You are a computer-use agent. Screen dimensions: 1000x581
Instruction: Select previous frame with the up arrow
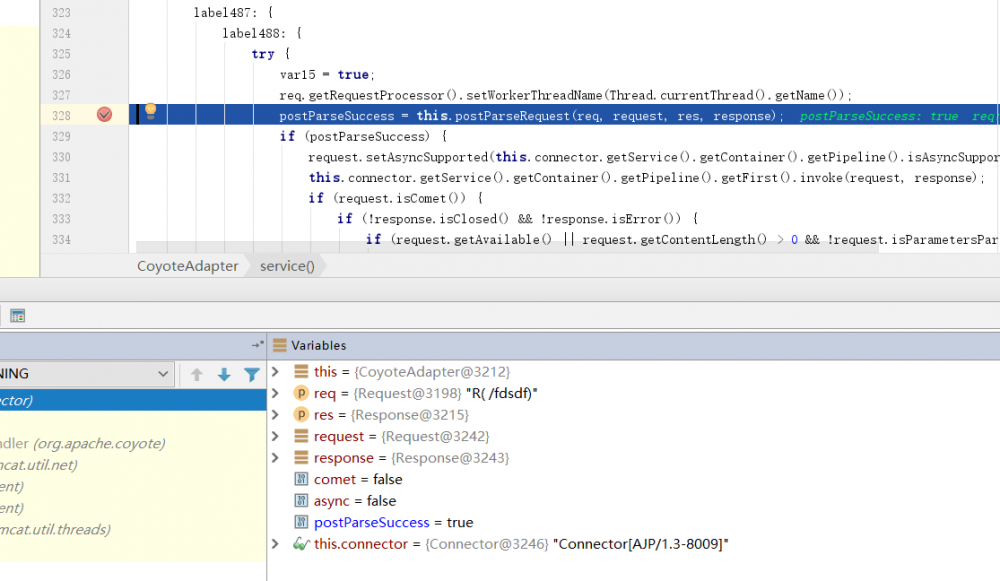[x=196, y=374]
